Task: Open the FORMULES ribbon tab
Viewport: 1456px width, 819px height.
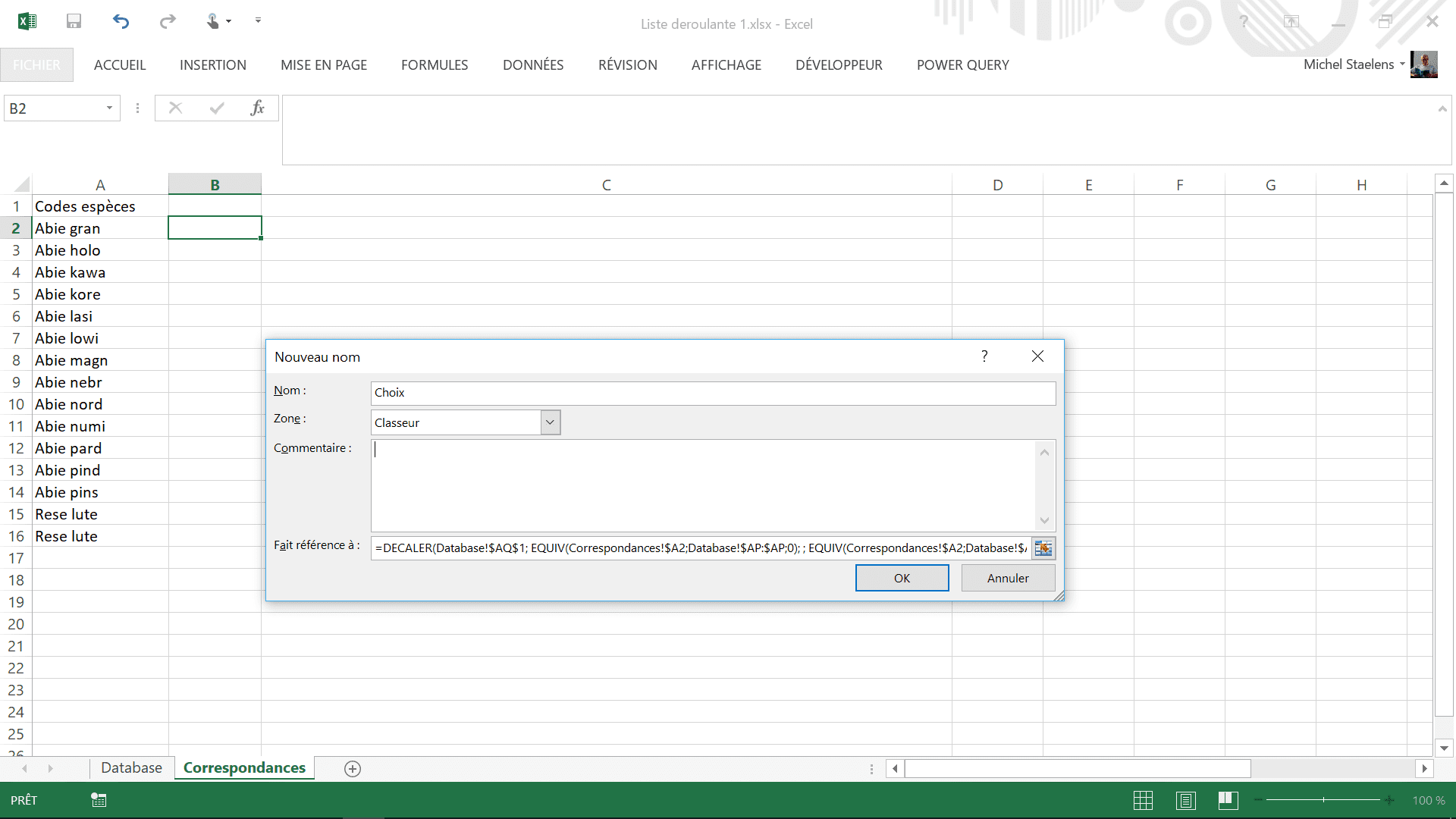Action: pyautogui.click(x=435, y=65)
